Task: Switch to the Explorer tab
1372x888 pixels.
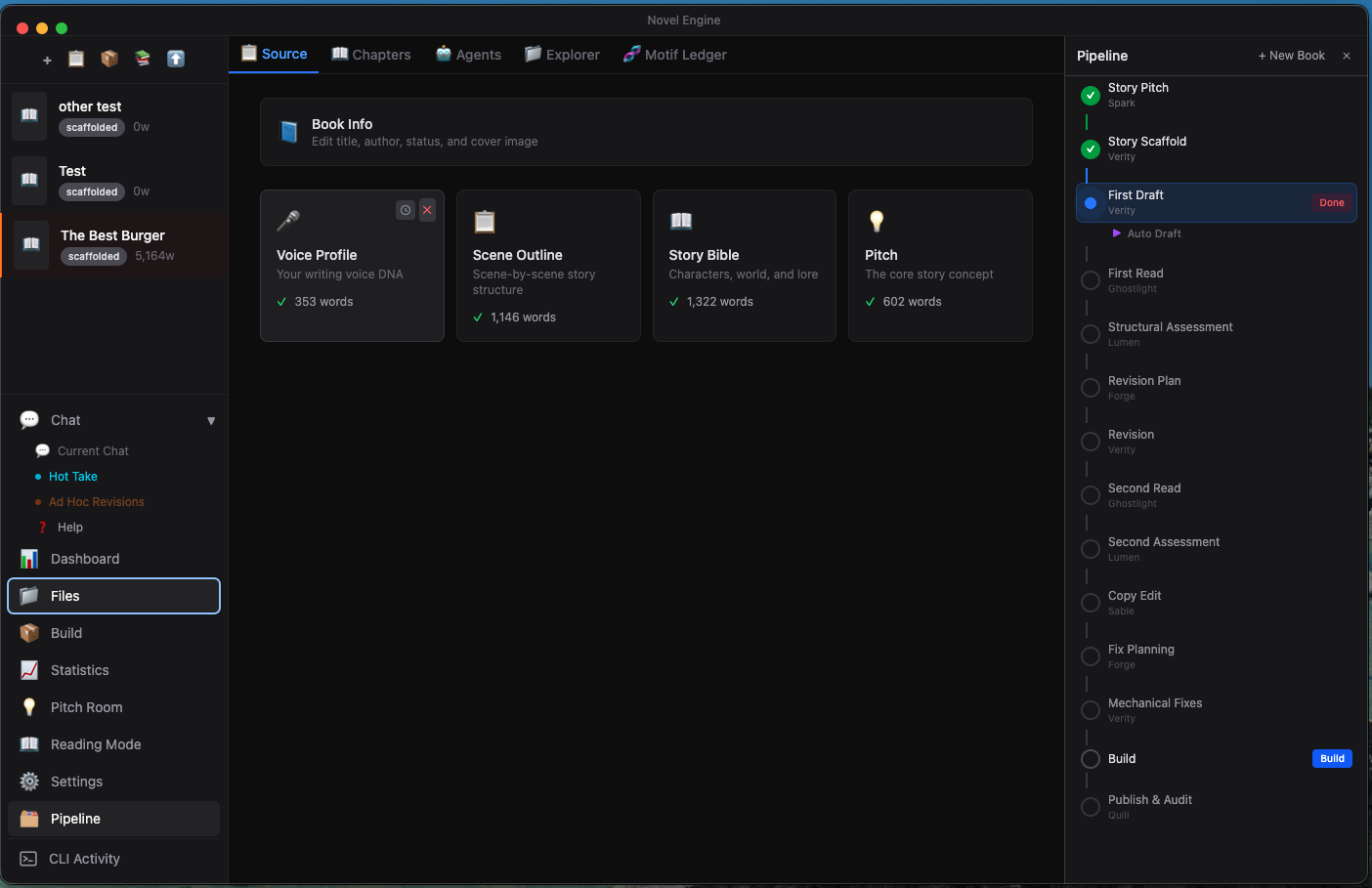Action: (562, 55)
